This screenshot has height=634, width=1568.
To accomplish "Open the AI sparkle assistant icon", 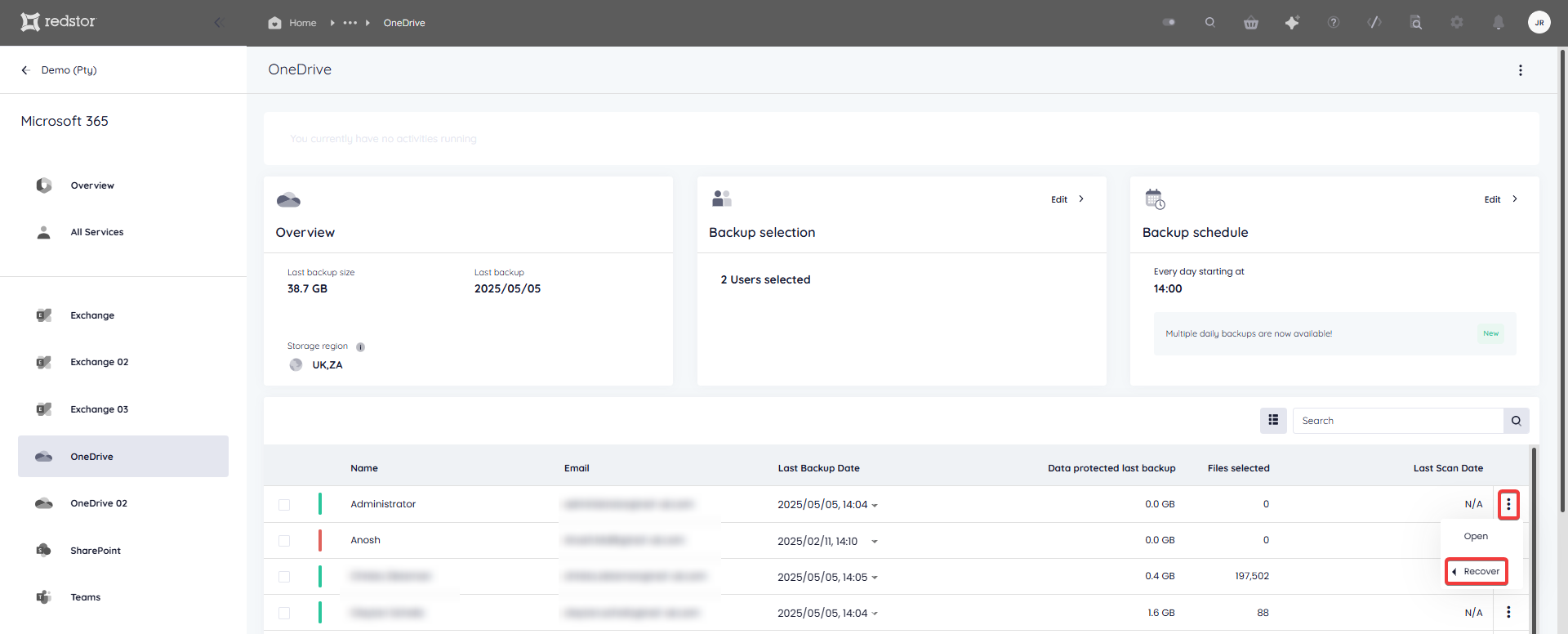I will coord(1292,23).
